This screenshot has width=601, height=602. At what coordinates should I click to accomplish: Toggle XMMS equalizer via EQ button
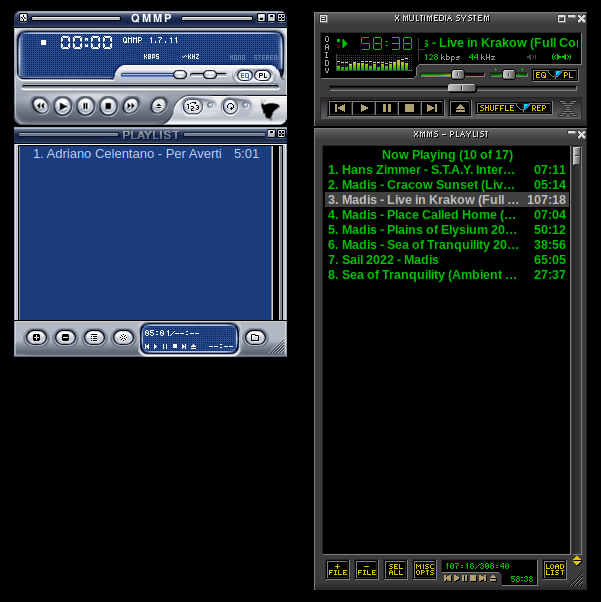[x=543, y=75]
